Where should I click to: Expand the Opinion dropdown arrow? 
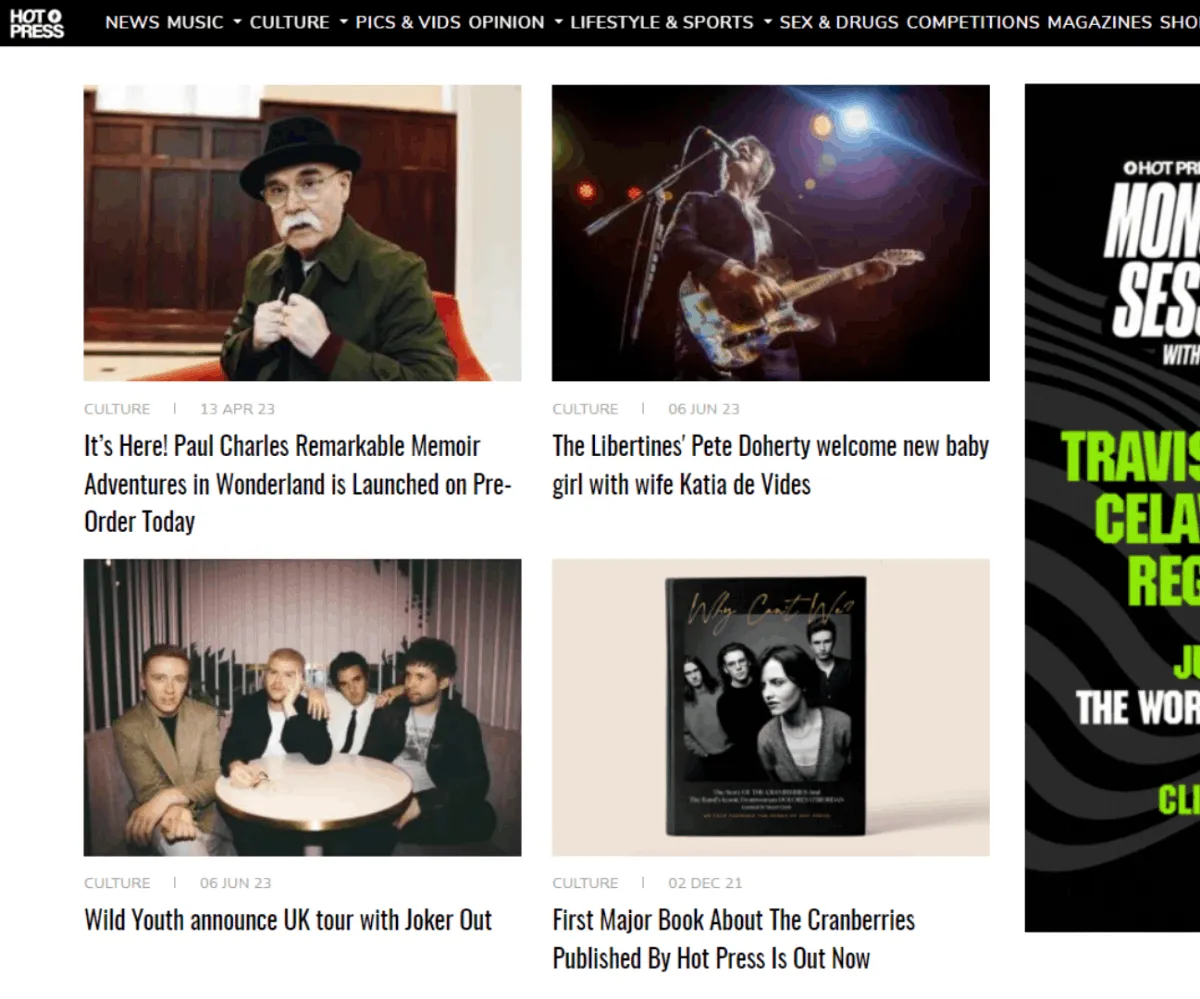coord(558,22)
